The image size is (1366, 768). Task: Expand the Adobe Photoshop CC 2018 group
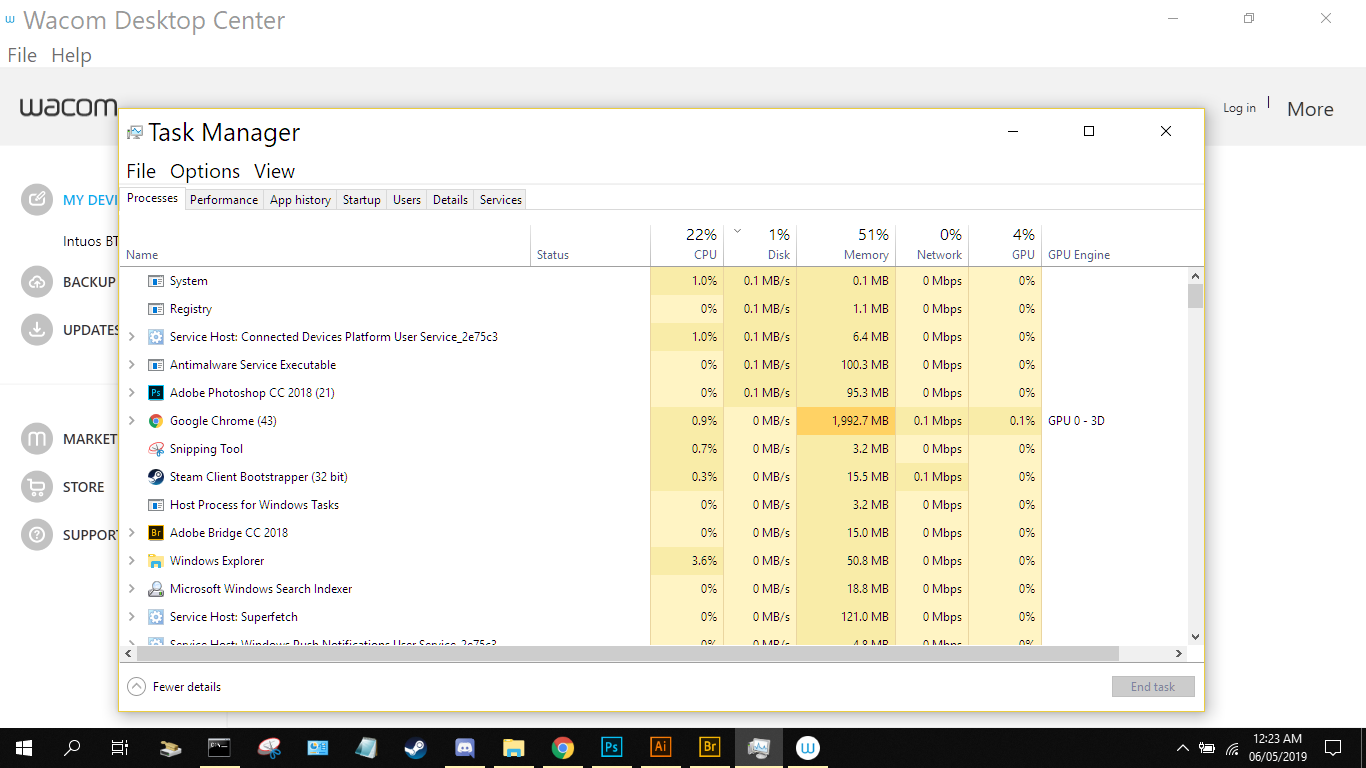click(132, 393)
